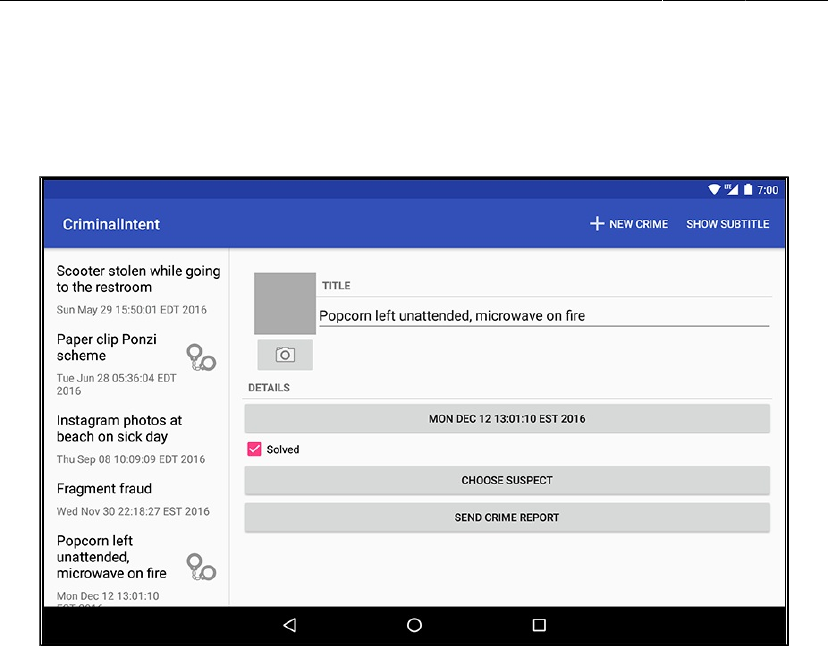The image size is (828, 646).
Task: Tap handcuffs icon on Popcorn row
Action: pyautogui.click(x=201, y=567)
